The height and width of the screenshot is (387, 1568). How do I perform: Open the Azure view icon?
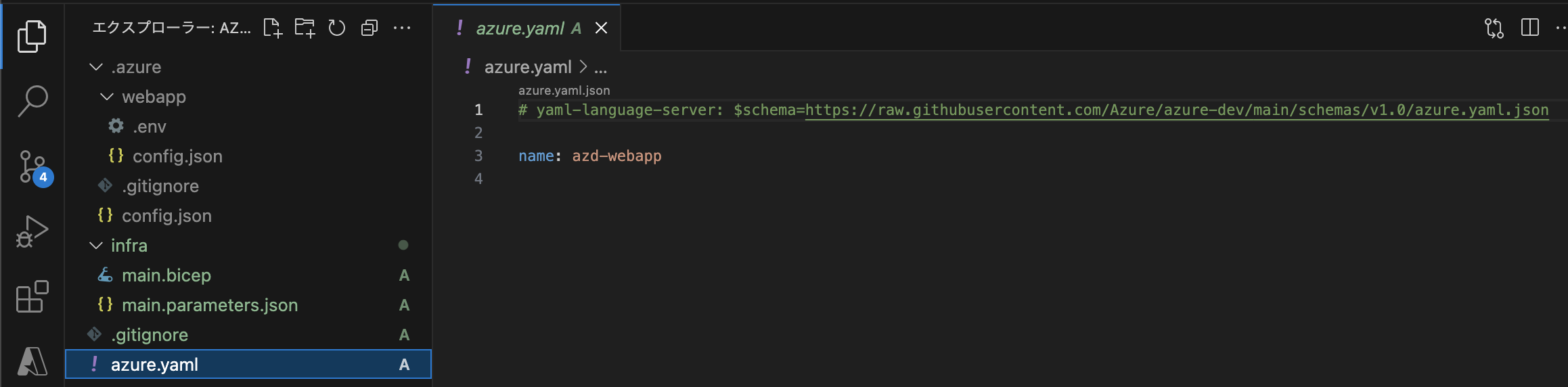pyautogui.click(x=32, y=361)
